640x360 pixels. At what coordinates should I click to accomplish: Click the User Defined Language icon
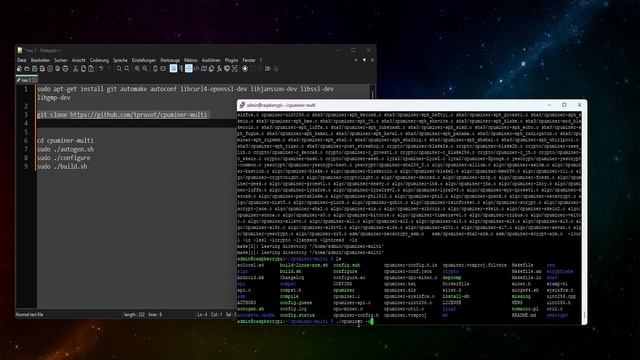tap(196, 69)
